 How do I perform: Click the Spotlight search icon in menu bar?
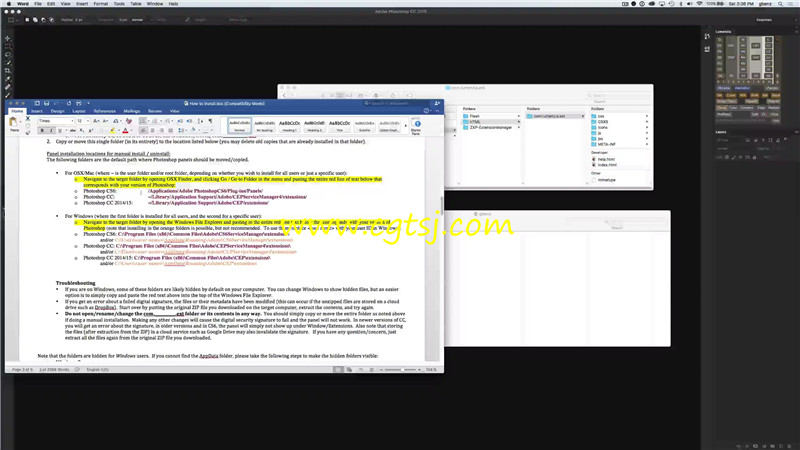(x=781, y=4)
